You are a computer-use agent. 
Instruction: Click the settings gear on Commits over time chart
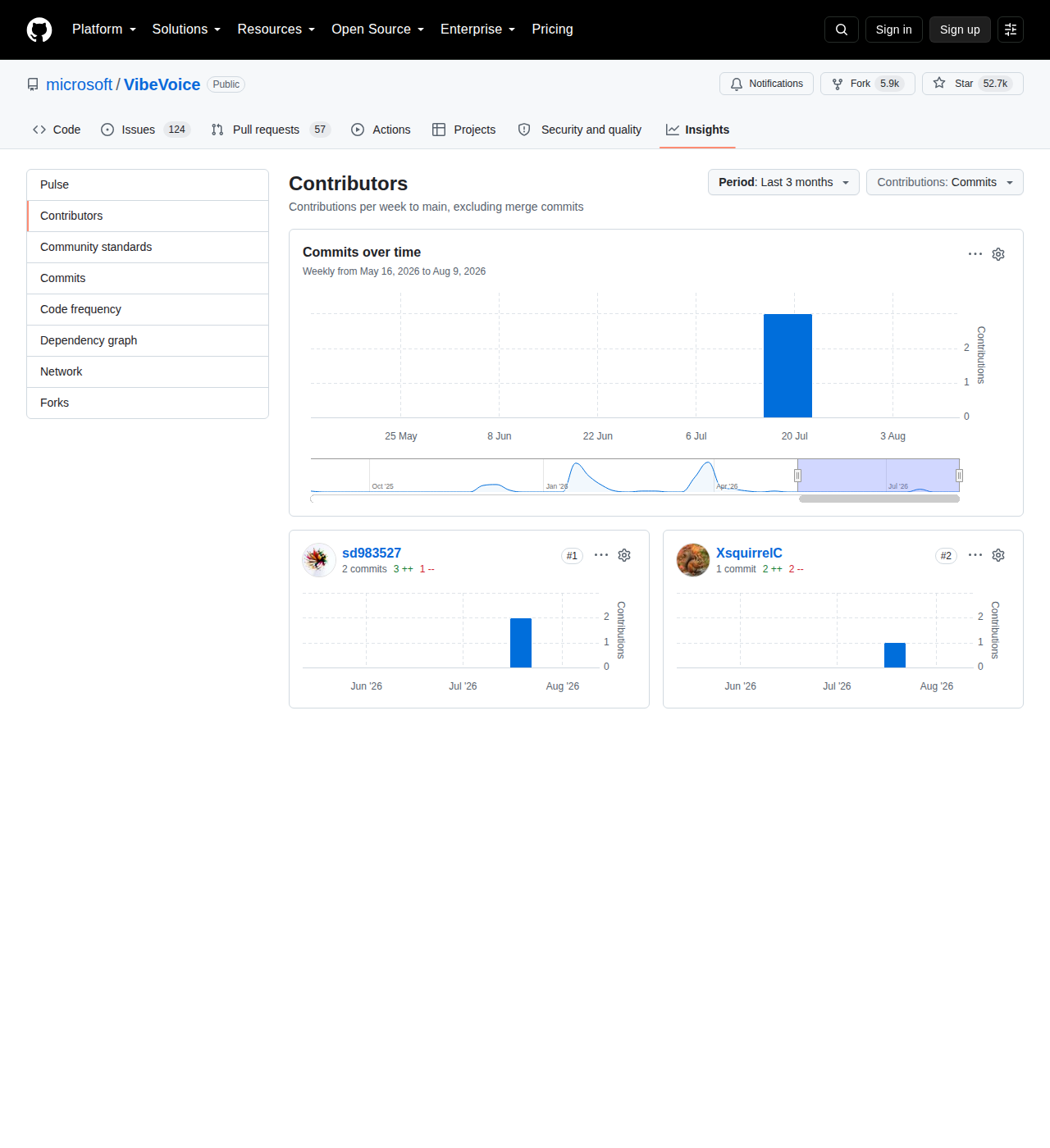click(998, 254)
